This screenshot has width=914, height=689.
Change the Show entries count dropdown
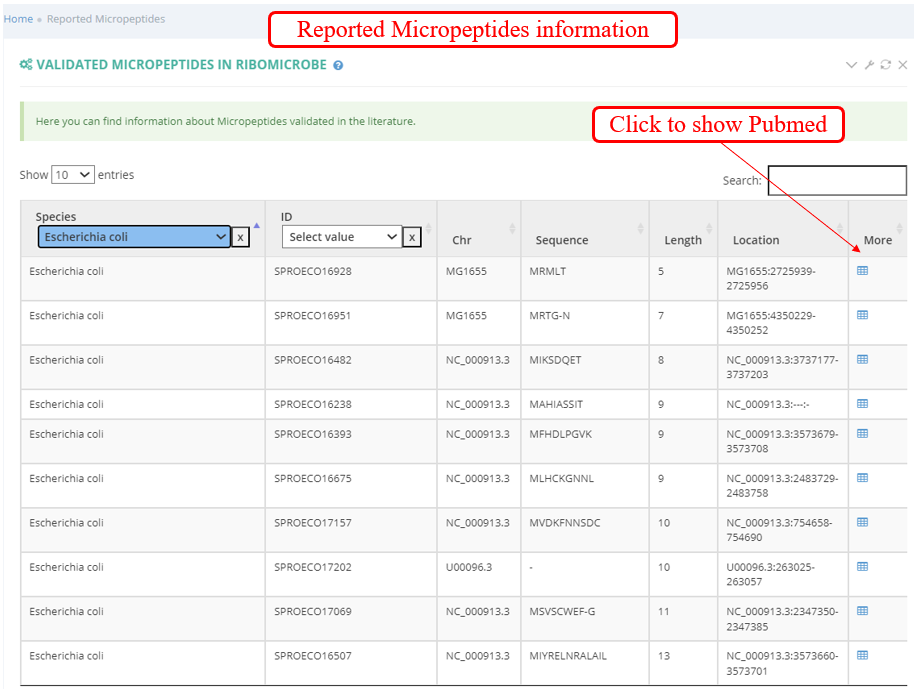pos(73,175)
